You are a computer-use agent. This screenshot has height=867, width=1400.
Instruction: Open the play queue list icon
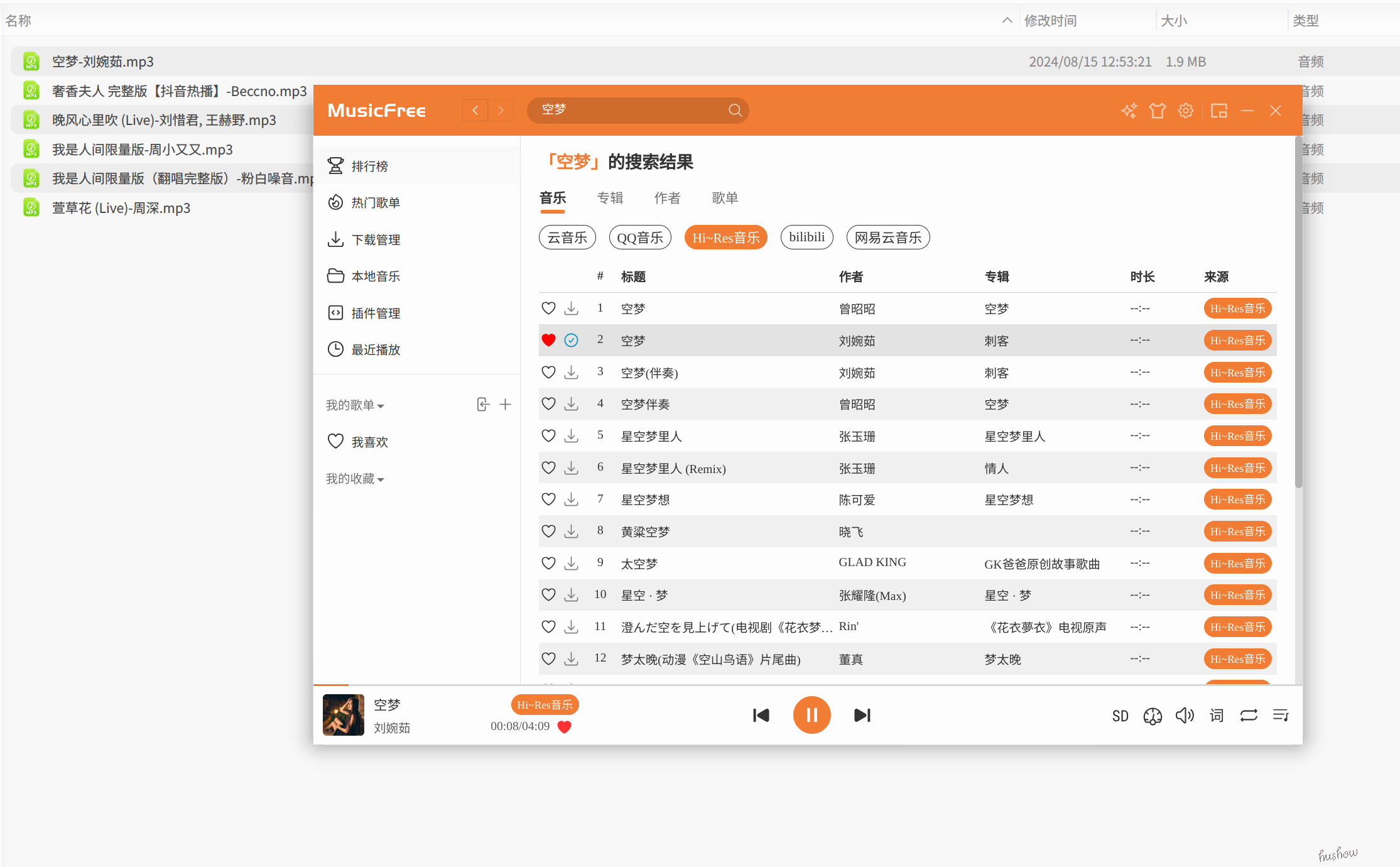coord(1281,716)
